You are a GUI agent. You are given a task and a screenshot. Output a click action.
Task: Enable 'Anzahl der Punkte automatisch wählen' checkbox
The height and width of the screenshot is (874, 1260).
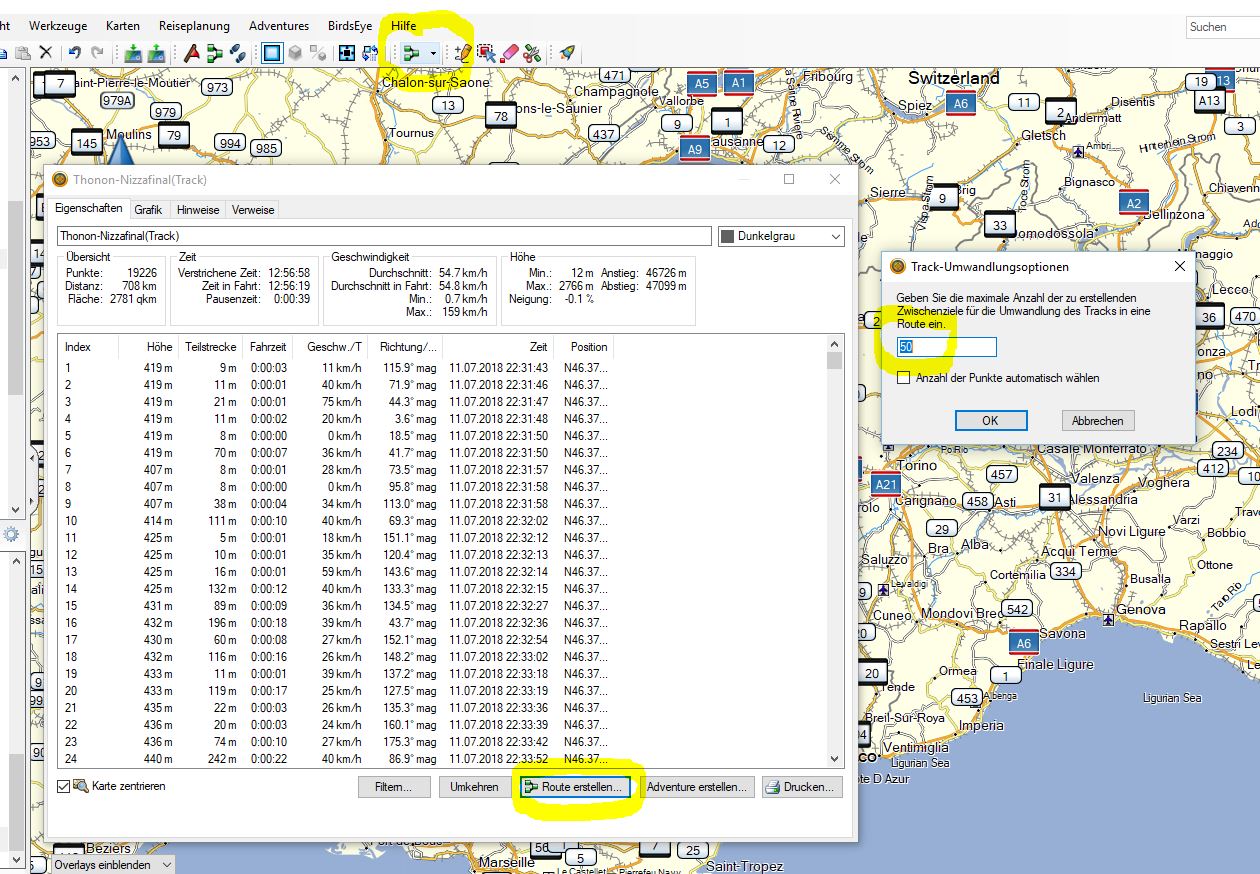pos(904,378)
